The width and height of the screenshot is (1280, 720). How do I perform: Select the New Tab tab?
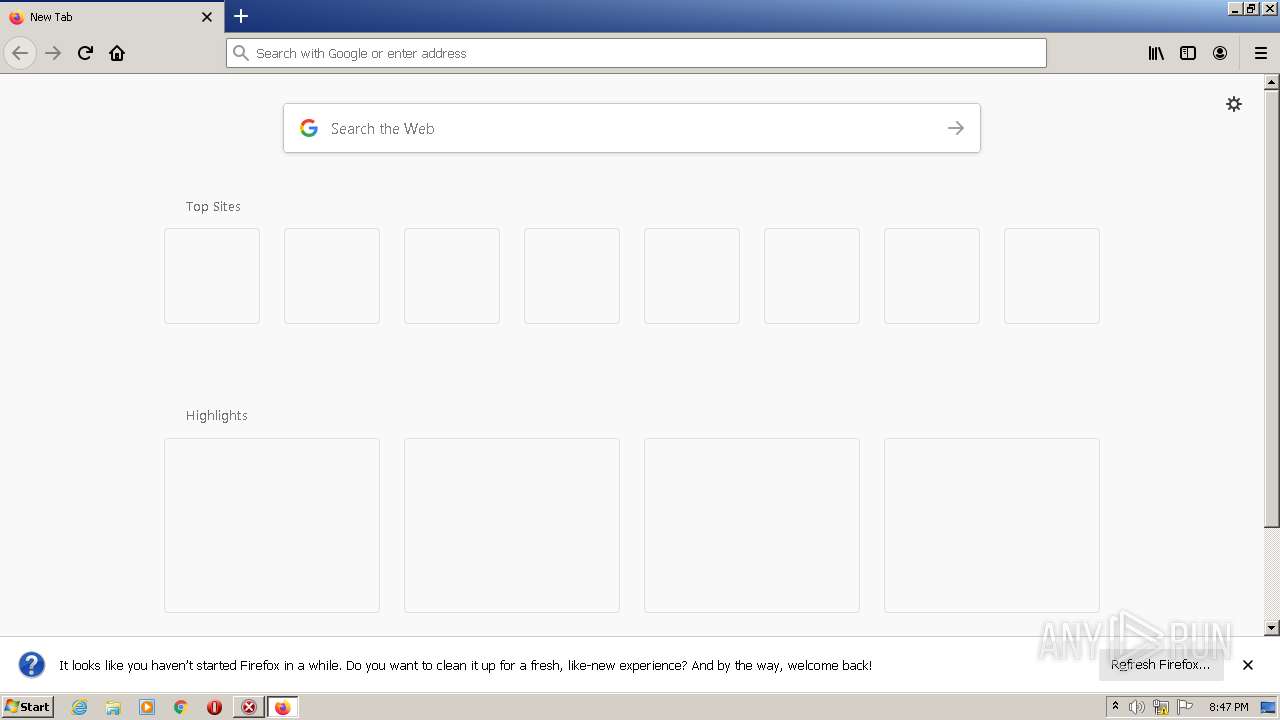(x=111, y=17)
